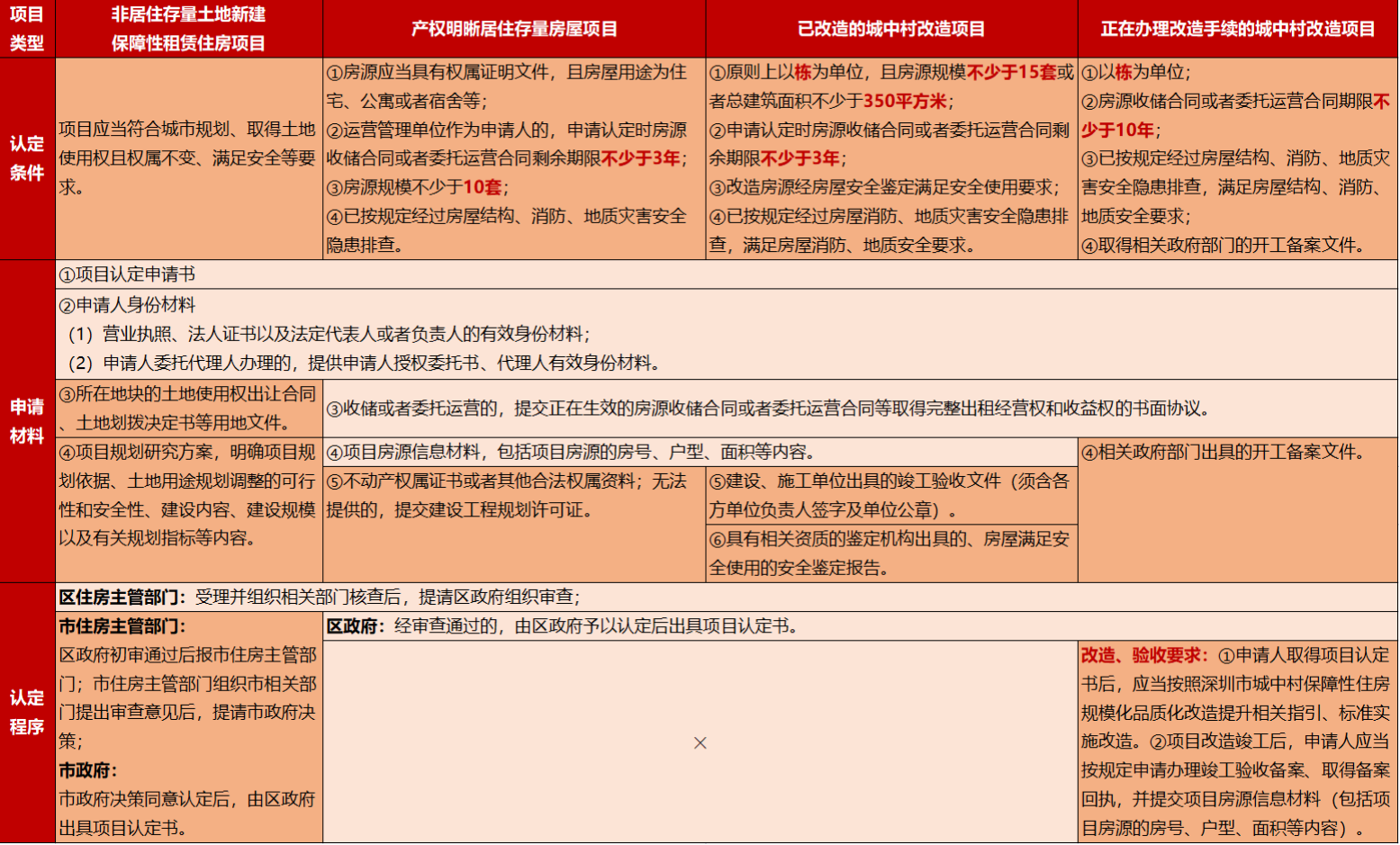
Task: Select the '认定程序' row header
Action: coord(27,712)
